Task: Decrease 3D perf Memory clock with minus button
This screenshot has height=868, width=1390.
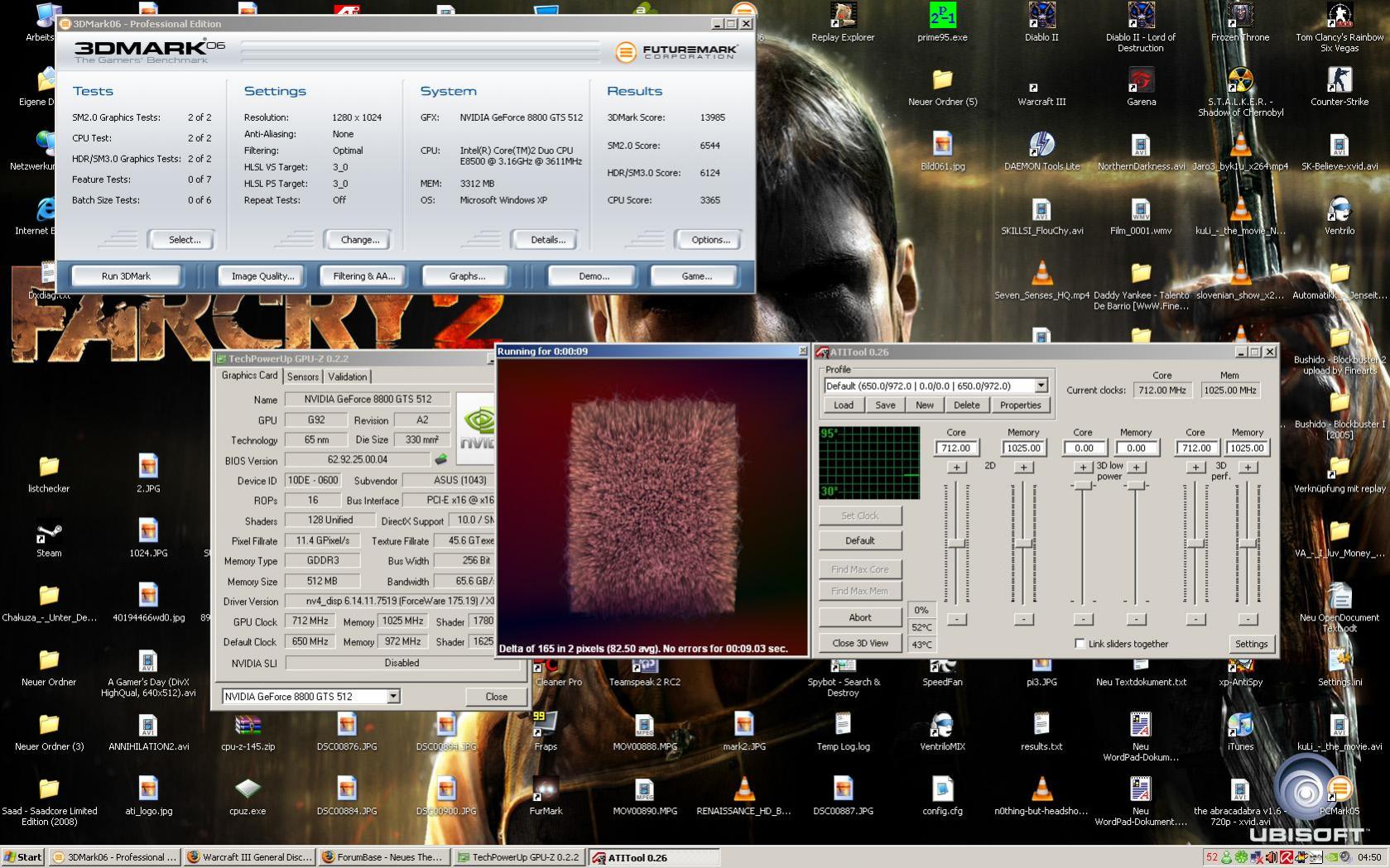Action: [x=1248, y=619]
